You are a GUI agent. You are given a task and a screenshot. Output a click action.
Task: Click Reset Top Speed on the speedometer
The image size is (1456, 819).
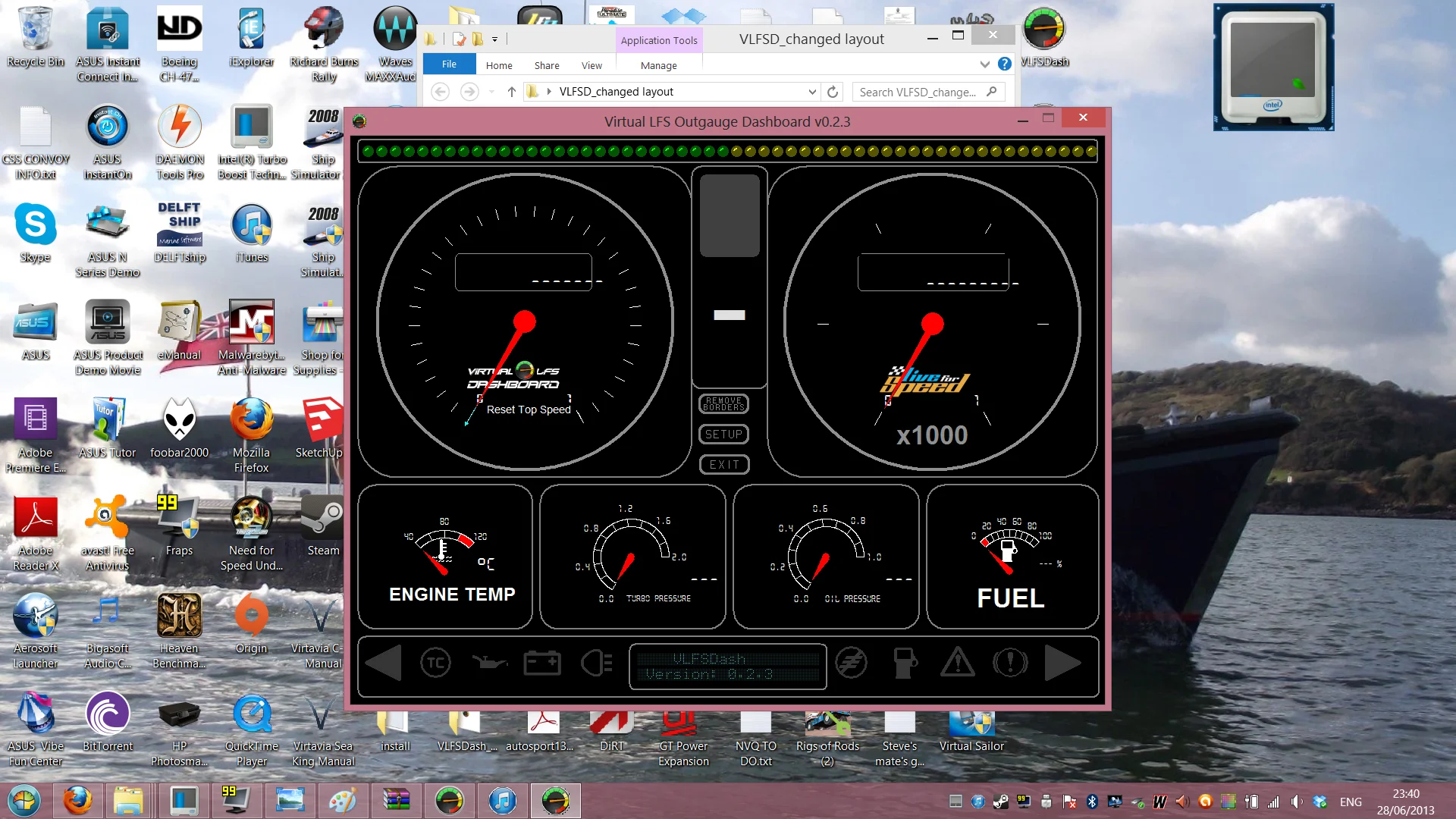(529, 409)
